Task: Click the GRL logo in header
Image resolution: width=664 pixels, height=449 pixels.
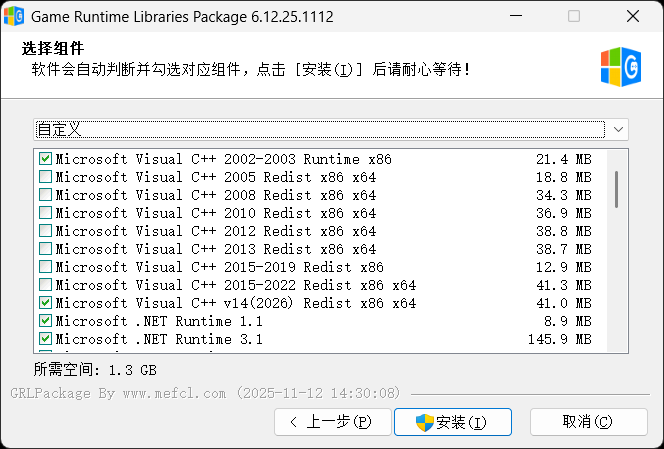Action: click(621, 67)
